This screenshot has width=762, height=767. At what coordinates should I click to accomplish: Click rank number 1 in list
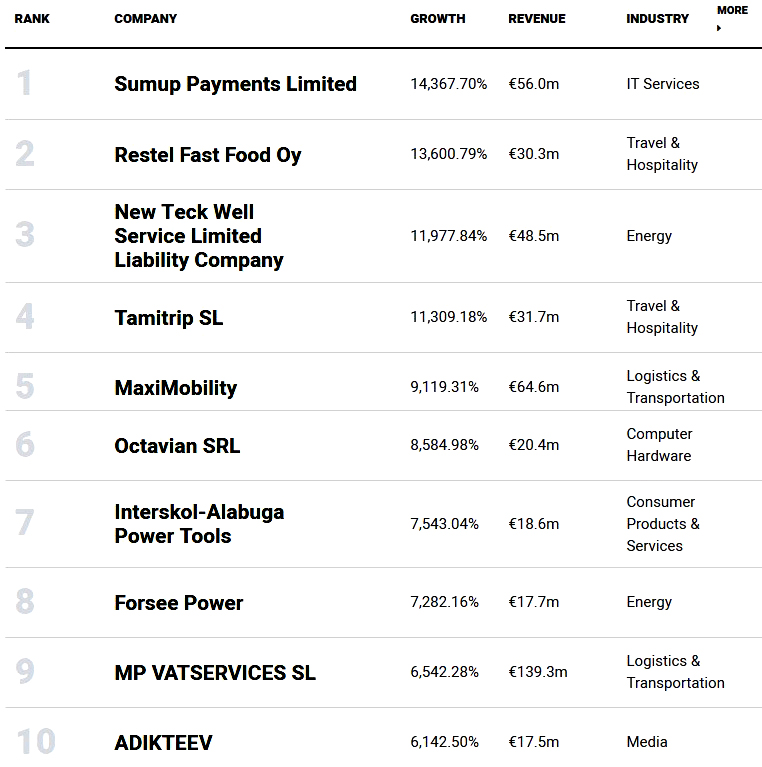(25, 84)
